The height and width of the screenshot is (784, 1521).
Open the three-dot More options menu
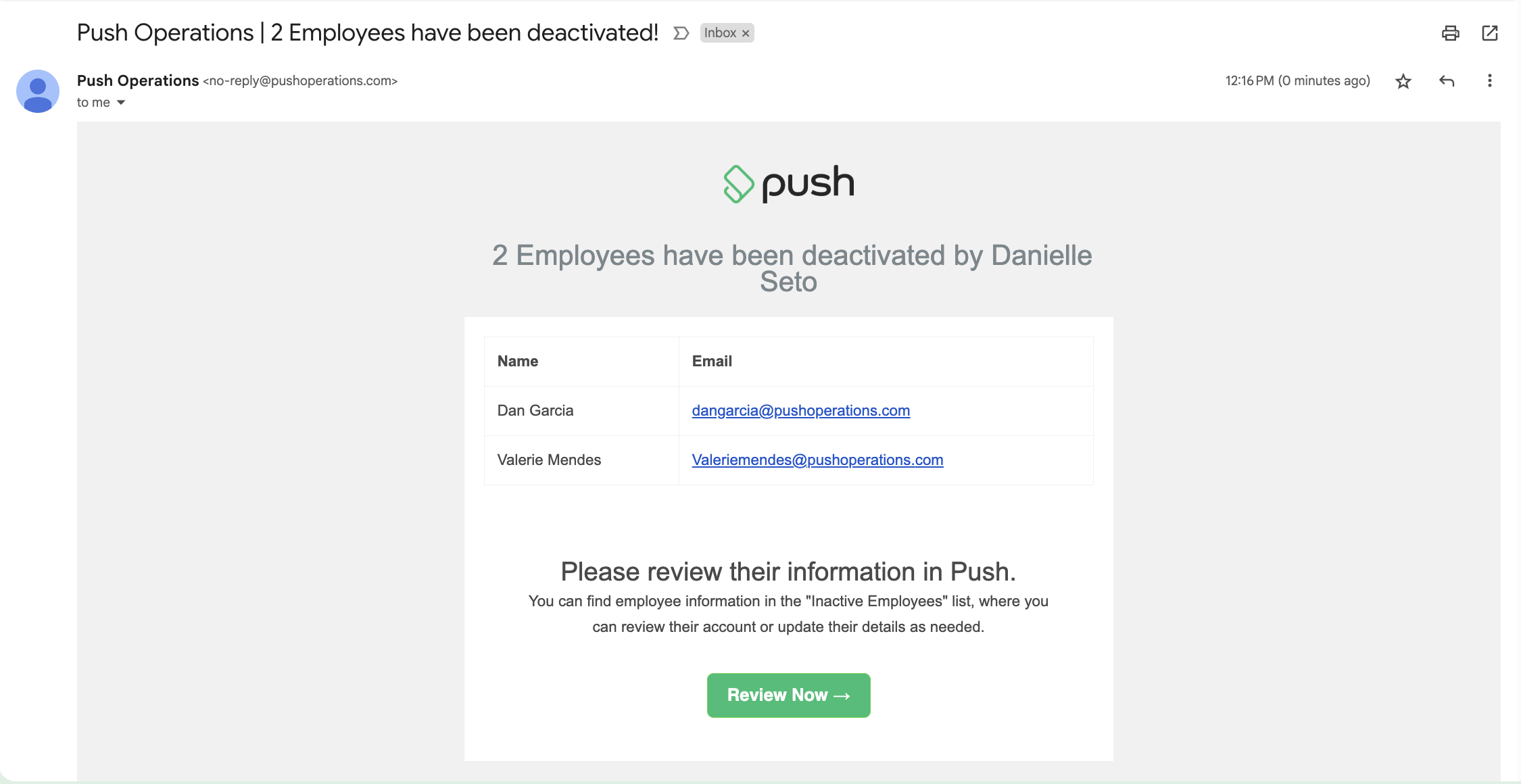[1489, 81]
